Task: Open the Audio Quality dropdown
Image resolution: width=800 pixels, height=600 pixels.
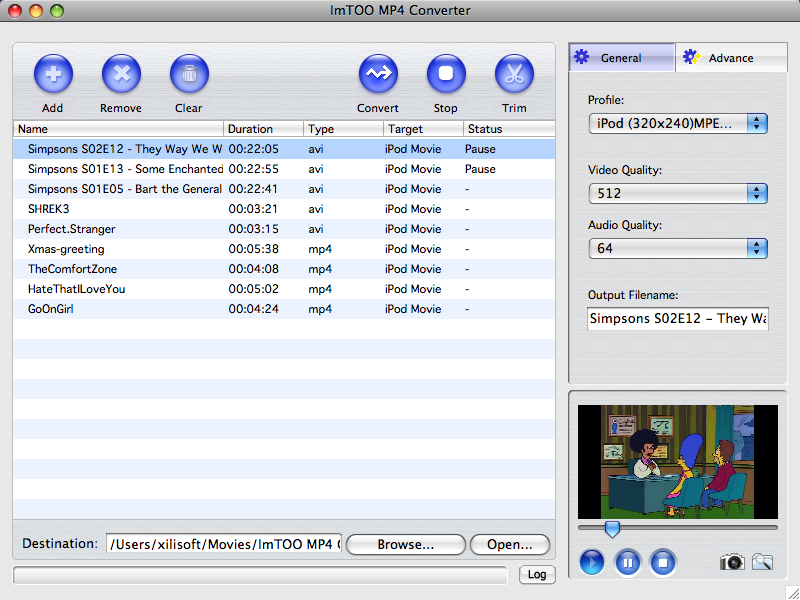Action: [678, 248]
